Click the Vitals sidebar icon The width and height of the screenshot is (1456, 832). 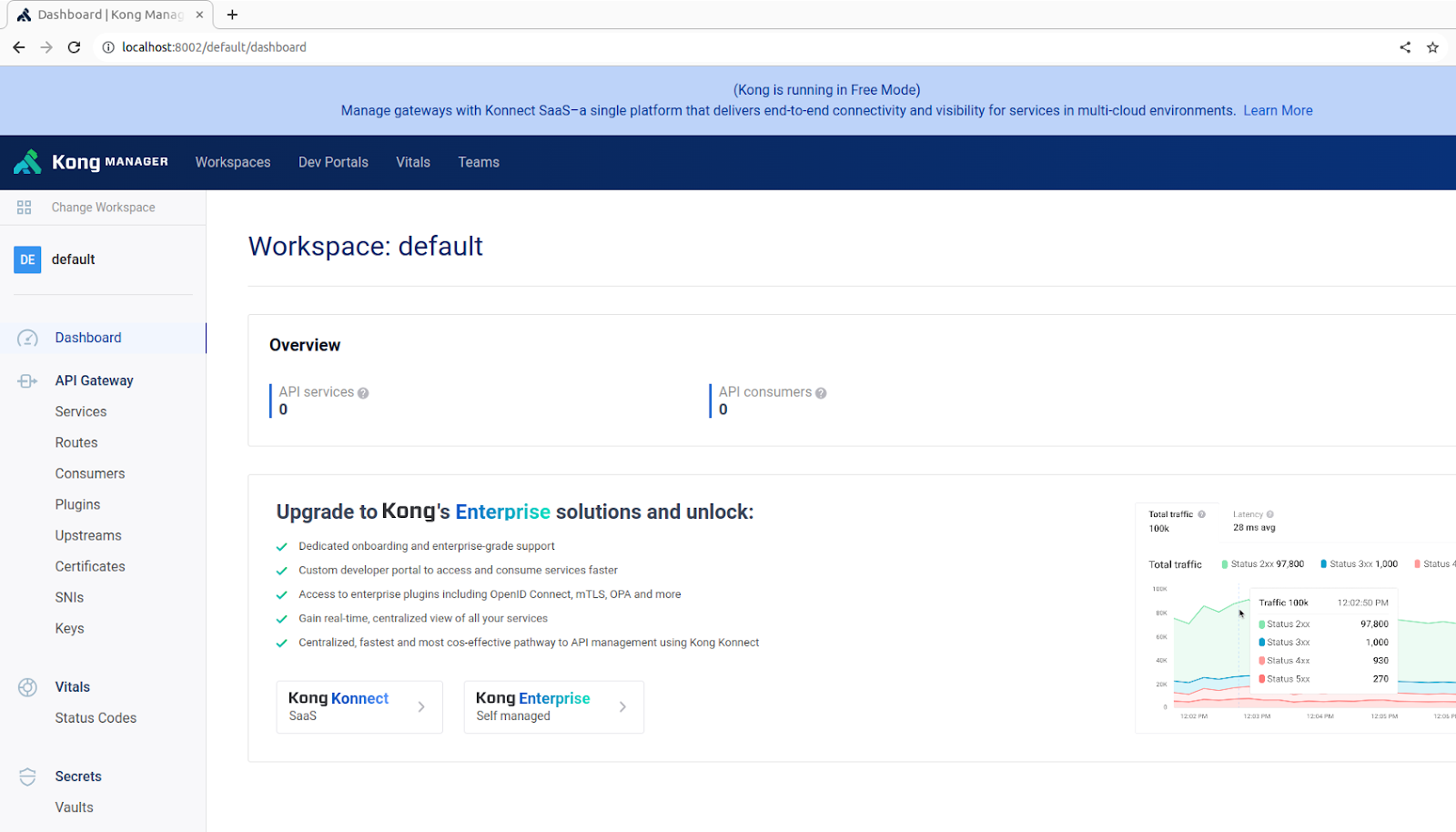pyautogui.click(x=28, y=687)
